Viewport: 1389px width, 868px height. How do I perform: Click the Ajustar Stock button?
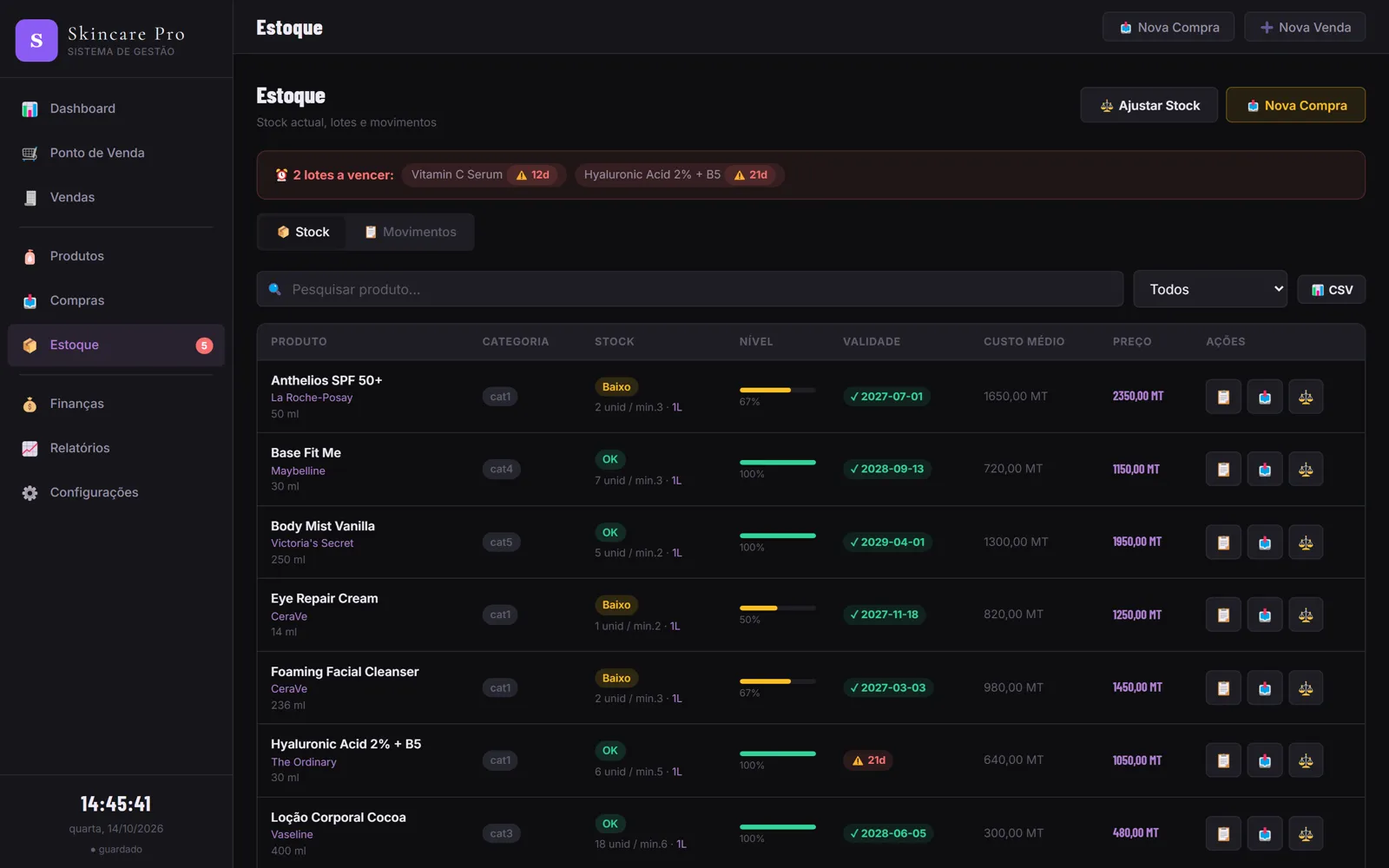1149,105
